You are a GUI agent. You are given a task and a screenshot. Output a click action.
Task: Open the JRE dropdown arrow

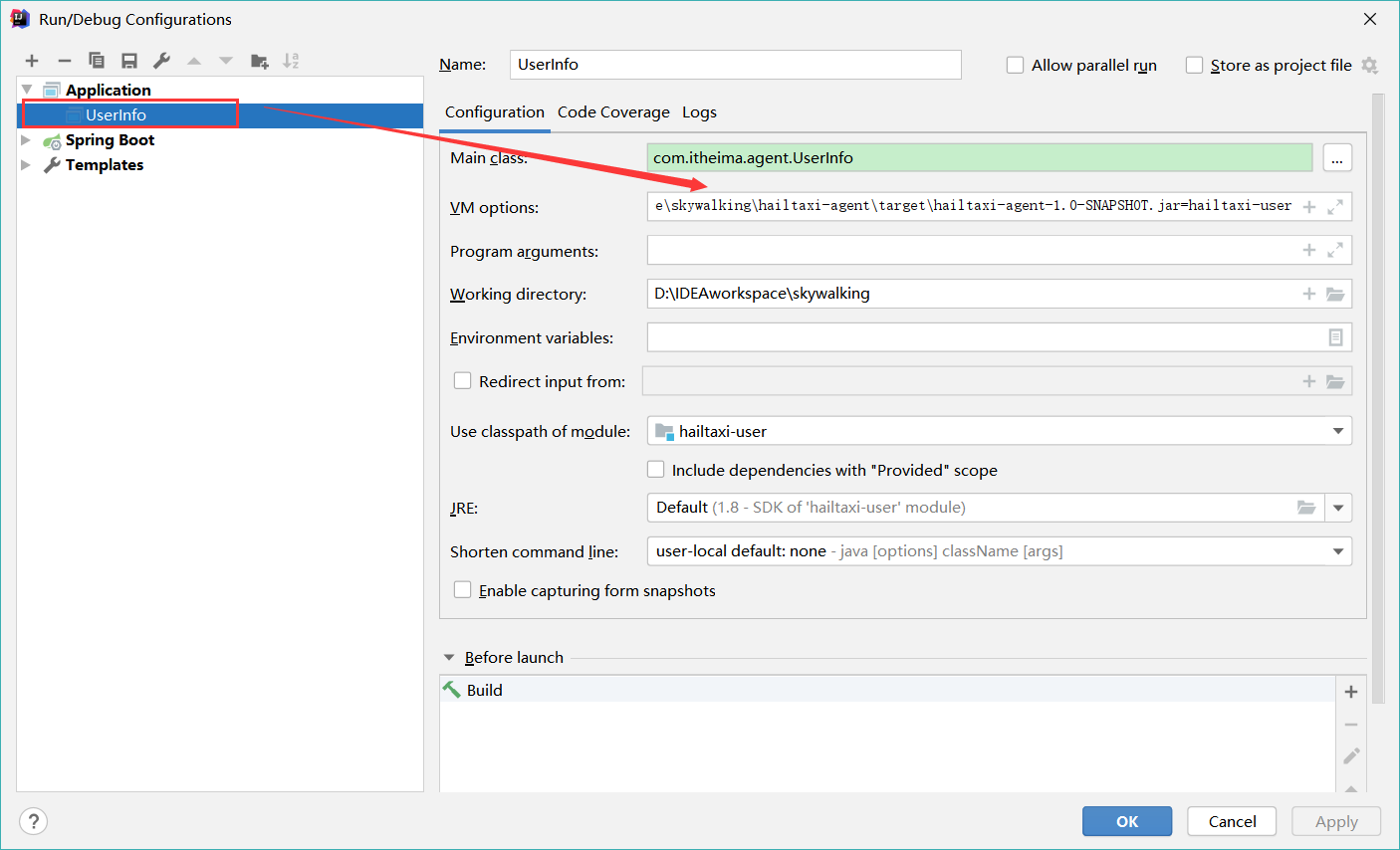click(1338, 508)
